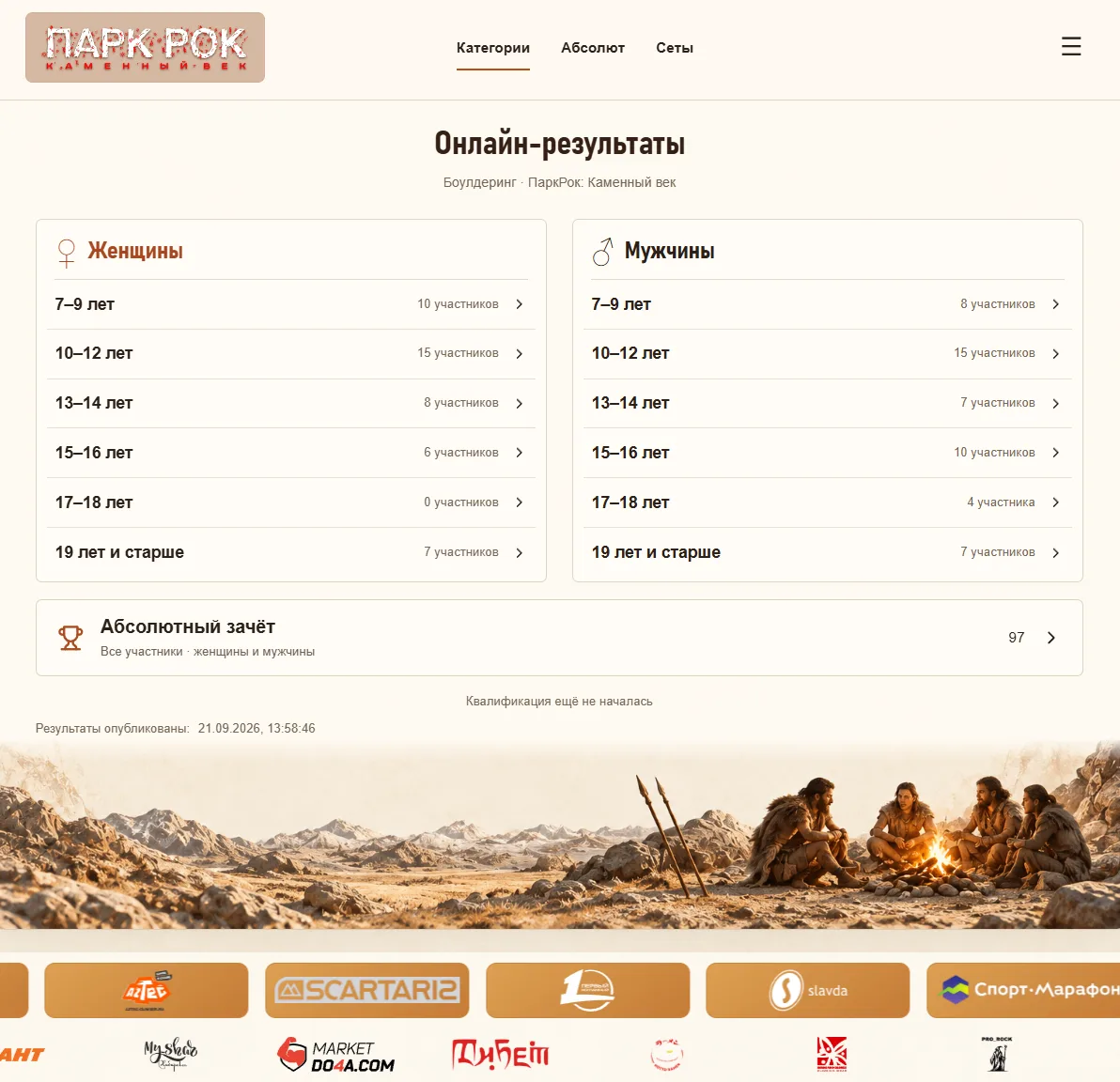Open women's 15–16 лет category

pos(291,453)
